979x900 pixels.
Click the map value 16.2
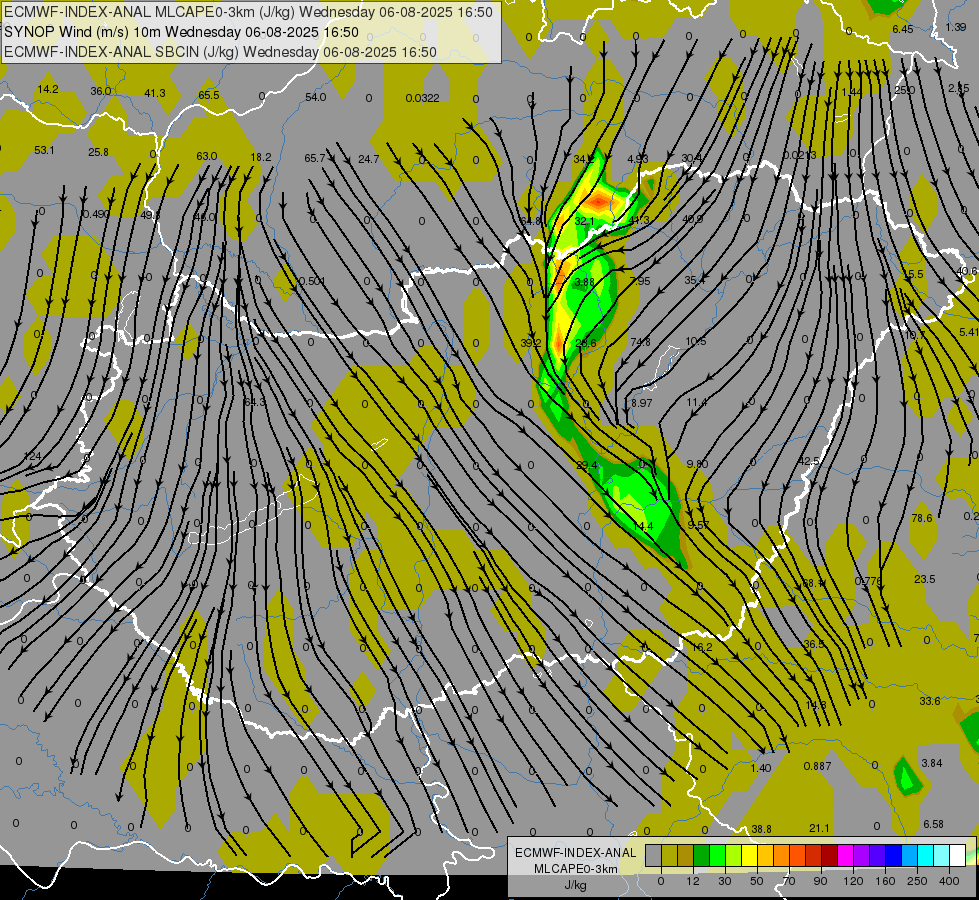tap(702, 647)
